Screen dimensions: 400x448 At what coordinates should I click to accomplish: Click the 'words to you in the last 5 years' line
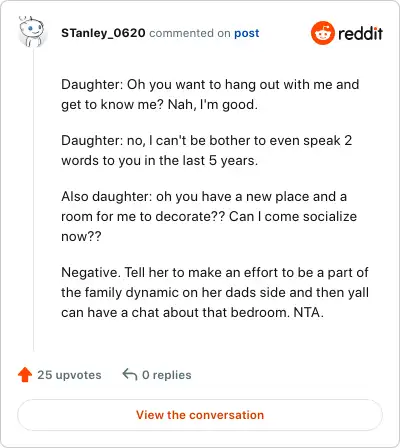[159, 161]
